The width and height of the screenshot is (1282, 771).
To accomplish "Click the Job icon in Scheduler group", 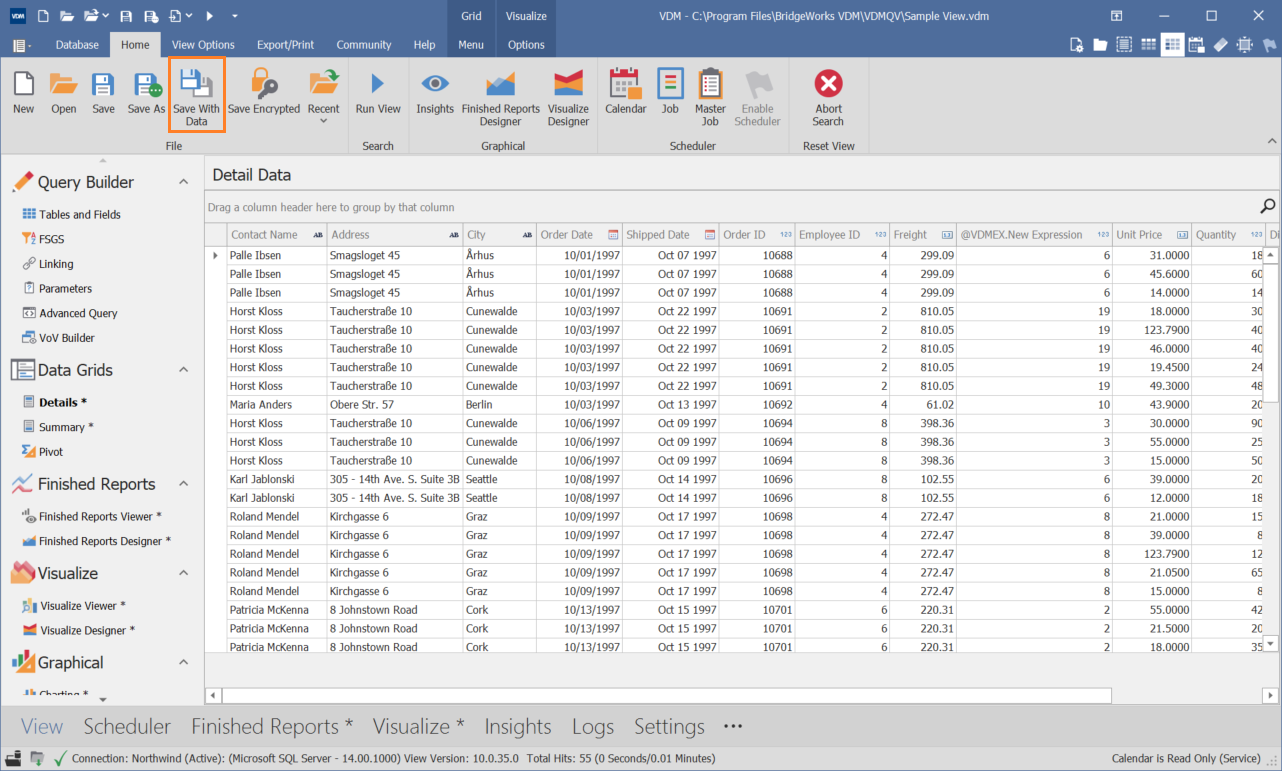I will [x=670, y=92].
